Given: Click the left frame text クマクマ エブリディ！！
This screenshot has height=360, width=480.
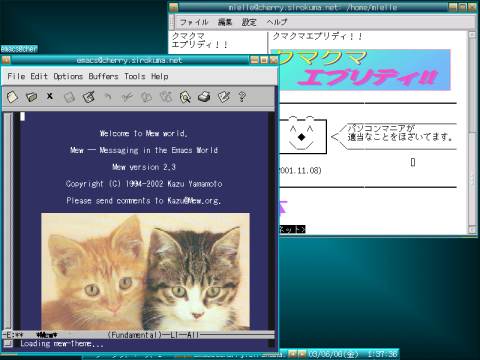Looking at the screenshot, I should 199,40.
